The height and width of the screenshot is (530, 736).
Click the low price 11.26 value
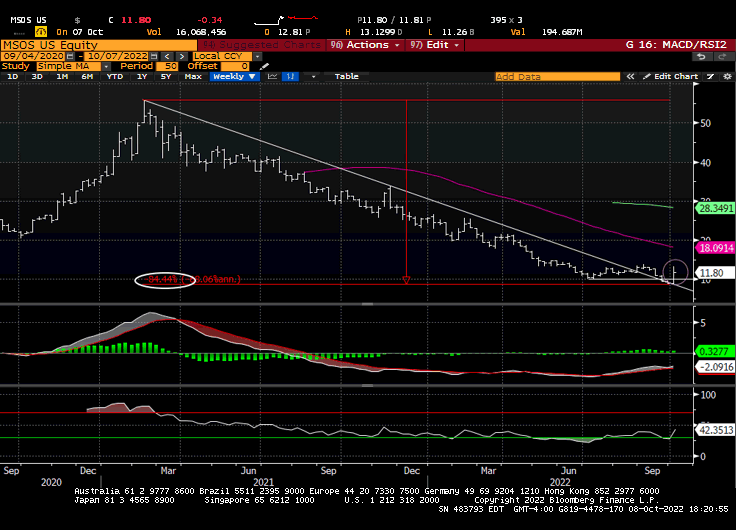pyautogui.click(x=454, y=32)
